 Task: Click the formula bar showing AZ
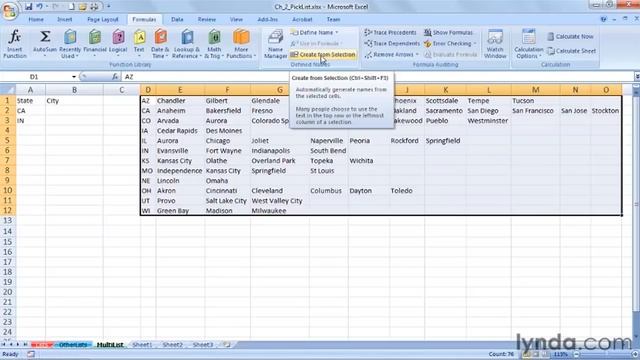[378, 77]
